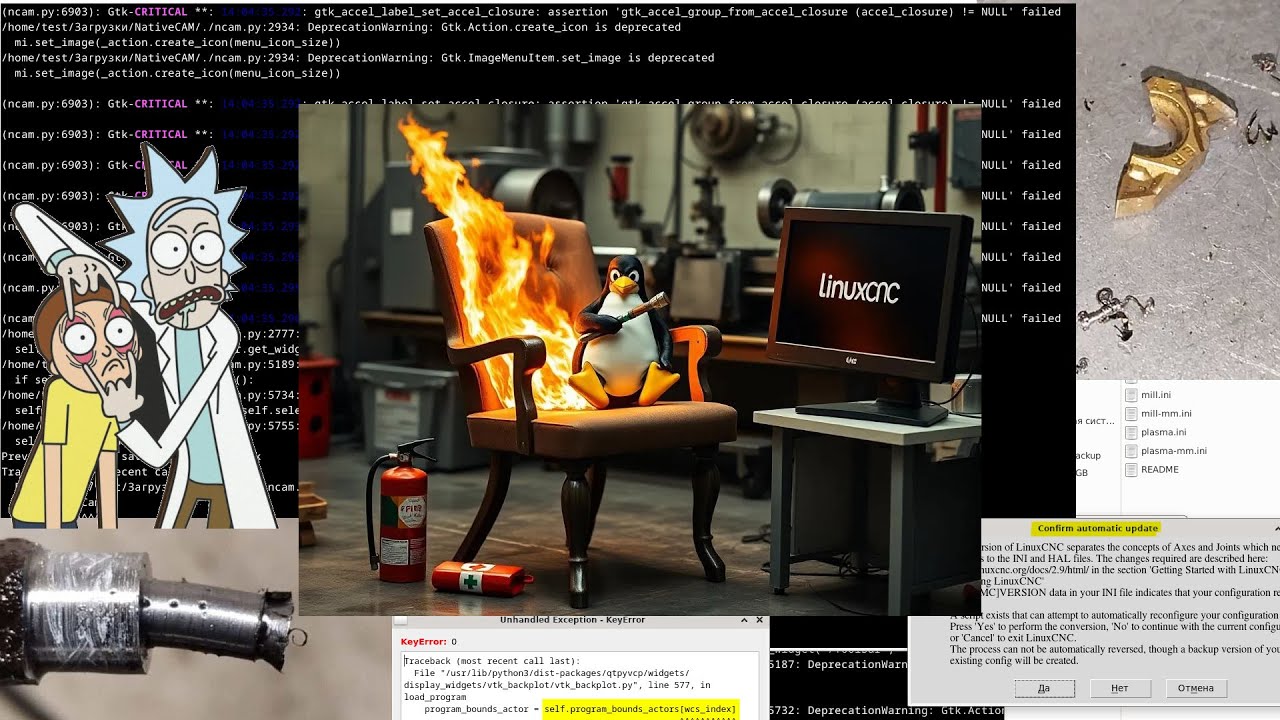This screenshot has height=720, width=1280.
Task: Click the plasma.ini file icon
Action: tap(1131, 432)
